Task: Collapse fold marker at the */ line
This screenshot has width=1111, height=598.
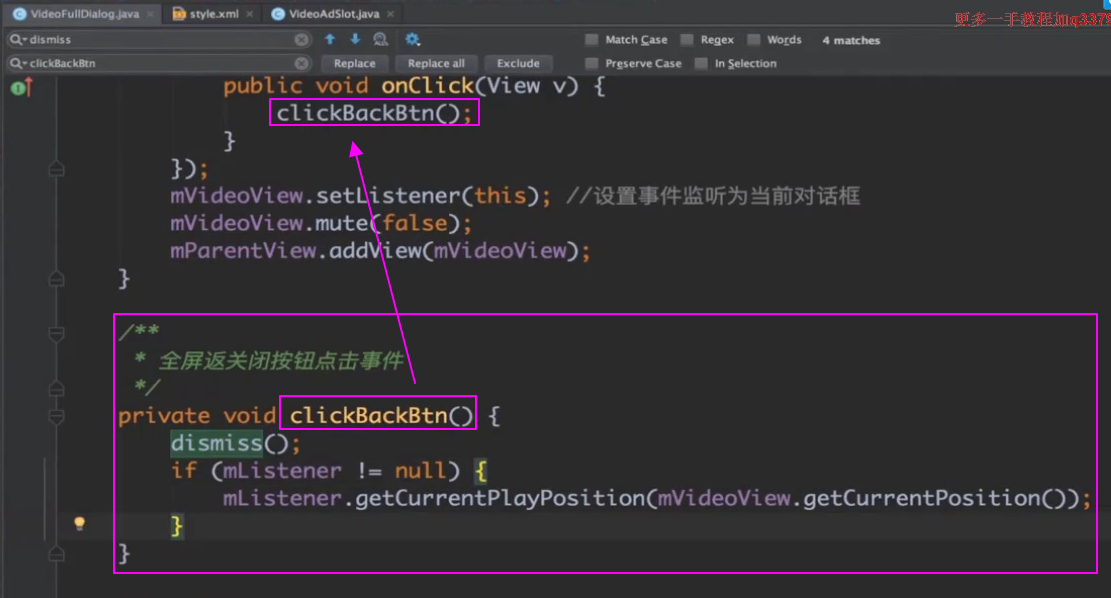Action: 57,388
